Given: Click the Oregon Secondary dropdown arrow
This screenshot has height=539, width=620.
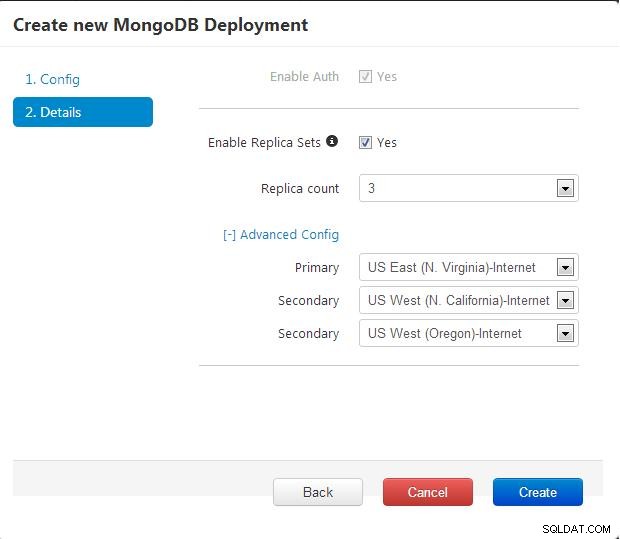Looking at the screenshot, I should [x=565, y=333].
